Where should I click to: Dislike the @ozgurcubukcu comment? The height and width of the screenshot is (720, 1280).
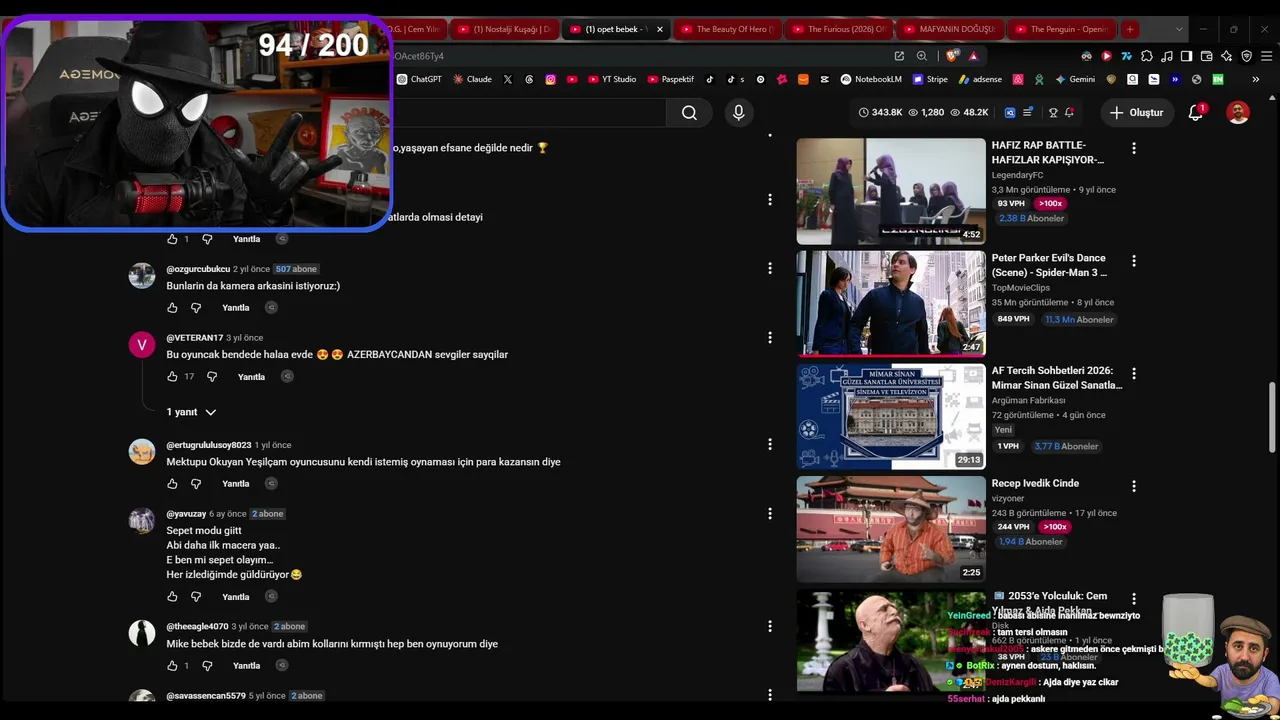pyautogui.click(x=196, y=308)
